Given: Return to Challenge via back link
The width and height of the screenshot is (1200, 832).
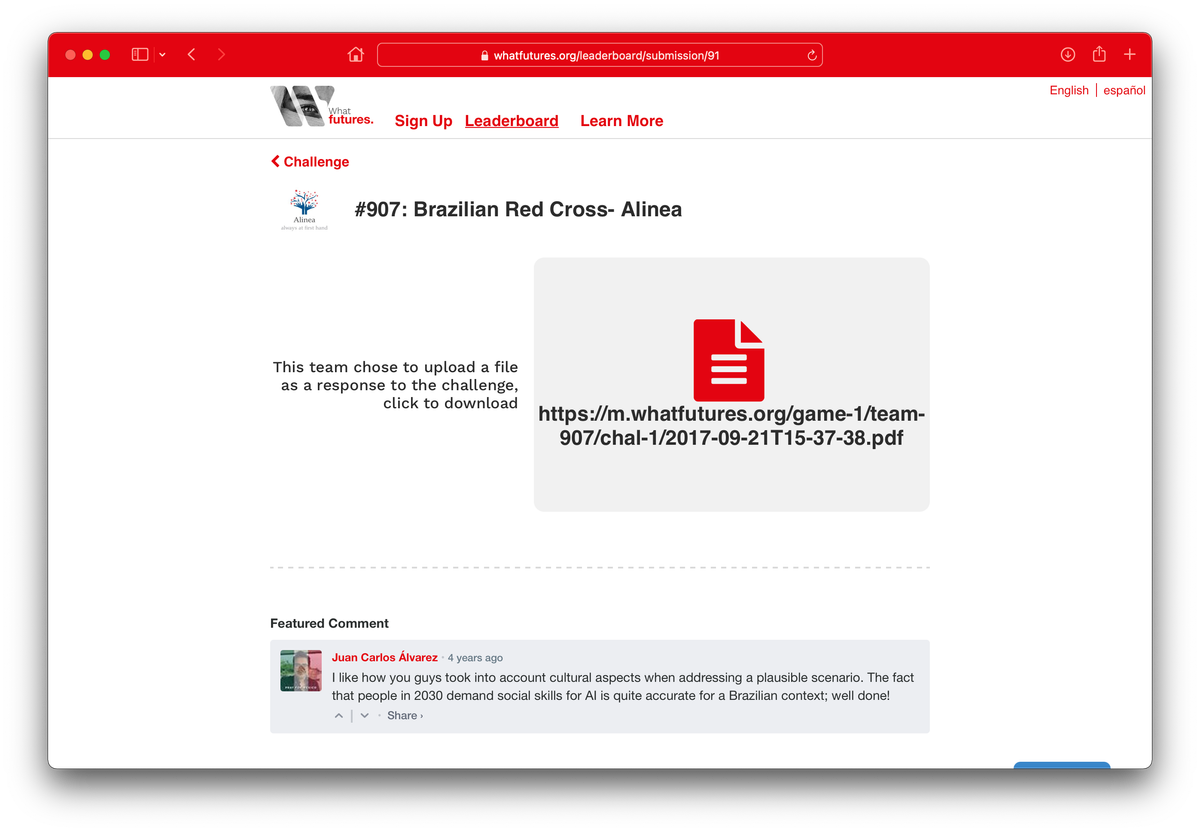Looking at the screenshot, I should 310,162.
